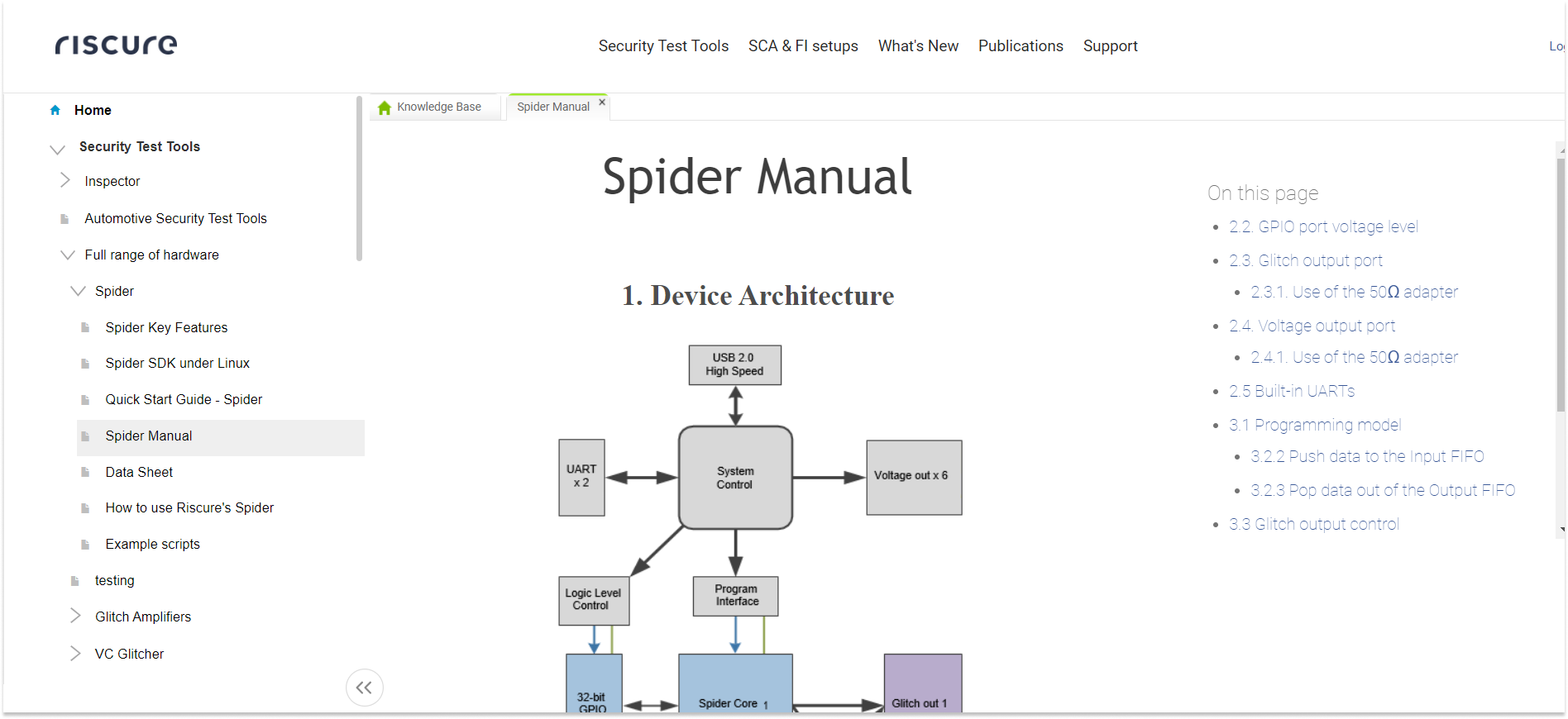Screen dimensions: 1568x719
Task: Open the Support menu
Action: tap(1110, 46)
